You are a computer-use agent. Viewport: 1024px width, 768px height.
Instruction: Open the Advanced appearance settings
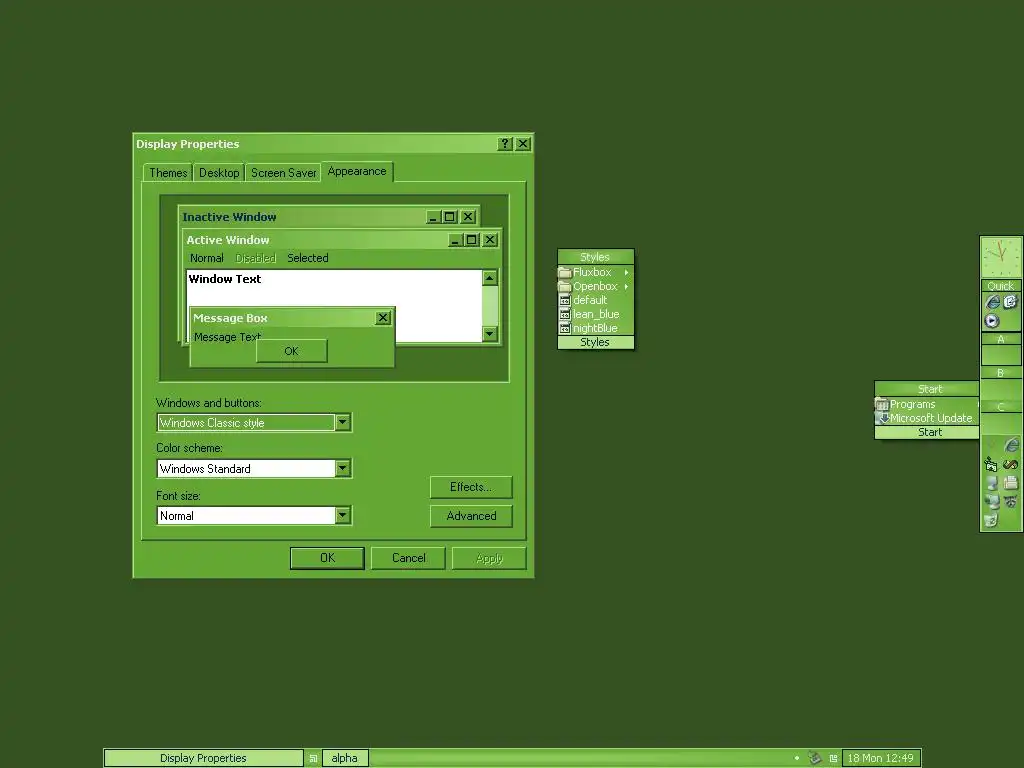471,516
